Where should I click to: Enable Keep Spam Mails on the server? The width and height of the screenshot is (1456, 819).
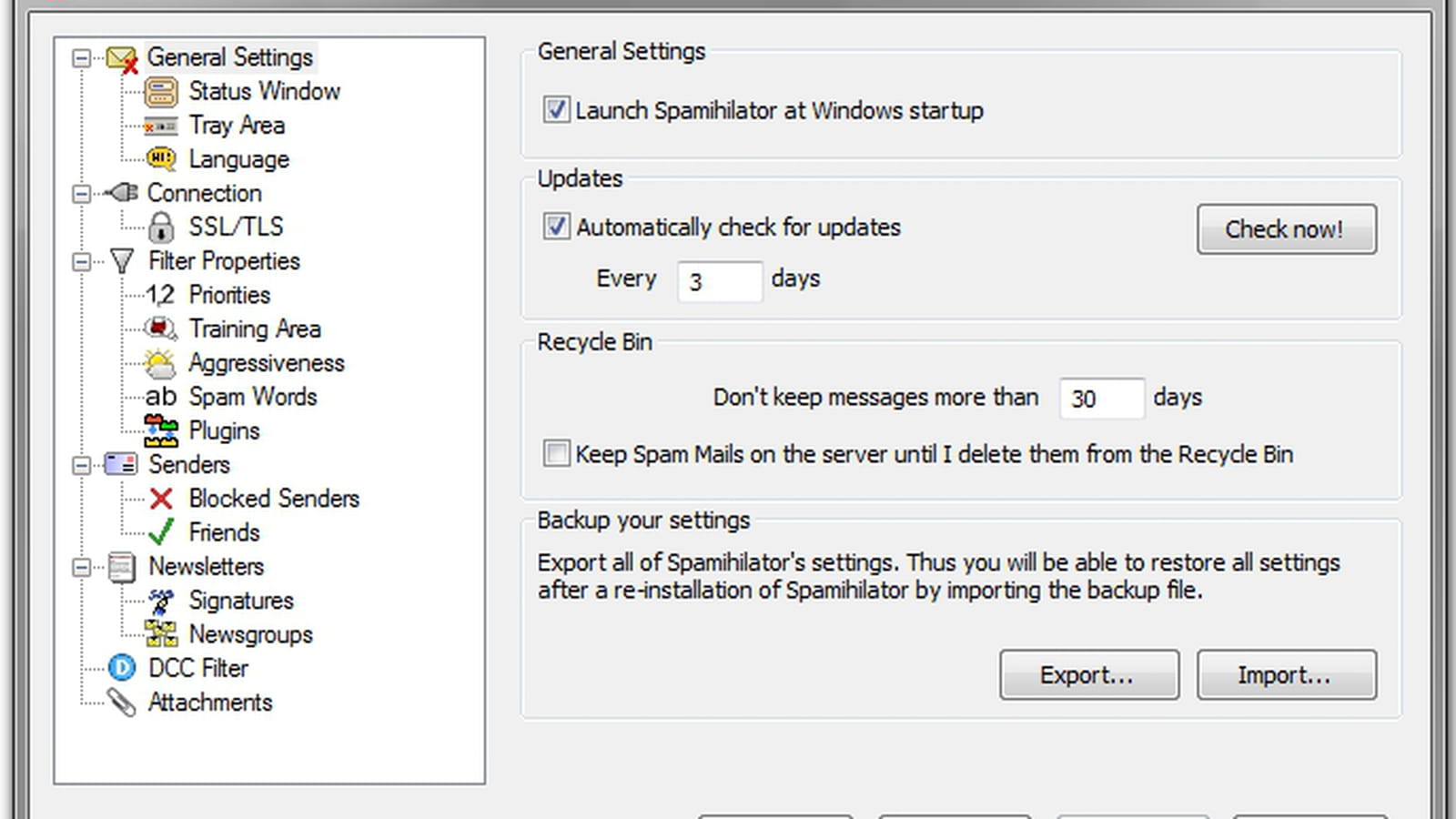556,453
